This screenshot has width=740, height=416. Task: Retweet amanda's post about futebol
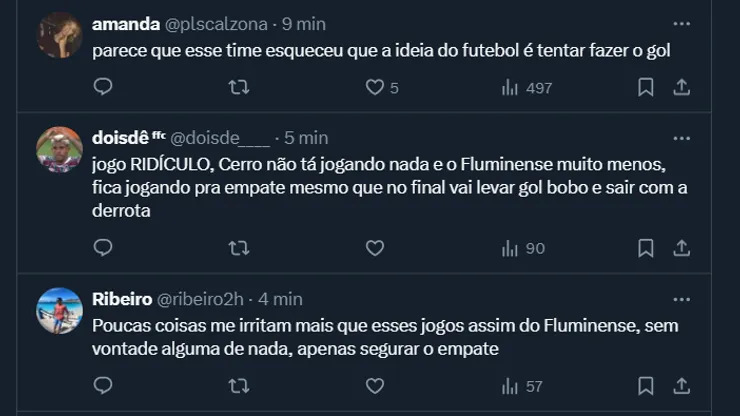[x=239, y=87]
